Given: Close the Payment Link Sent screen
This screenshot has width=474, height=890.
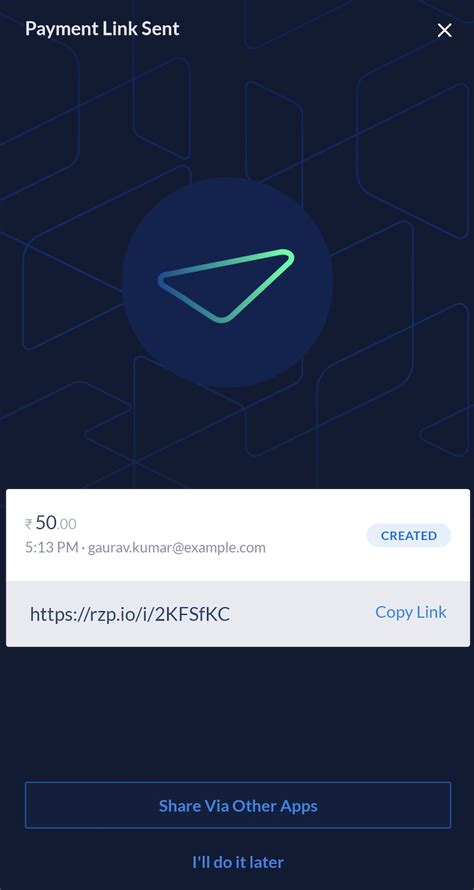Looking at the screenshot, I should pos(444,30).
